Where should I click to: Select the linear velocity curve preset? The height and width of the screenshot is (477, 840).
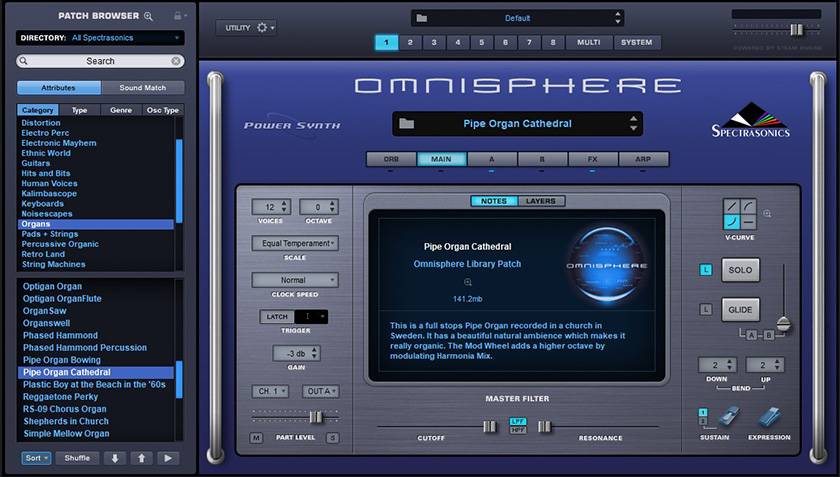pos(731,206)
